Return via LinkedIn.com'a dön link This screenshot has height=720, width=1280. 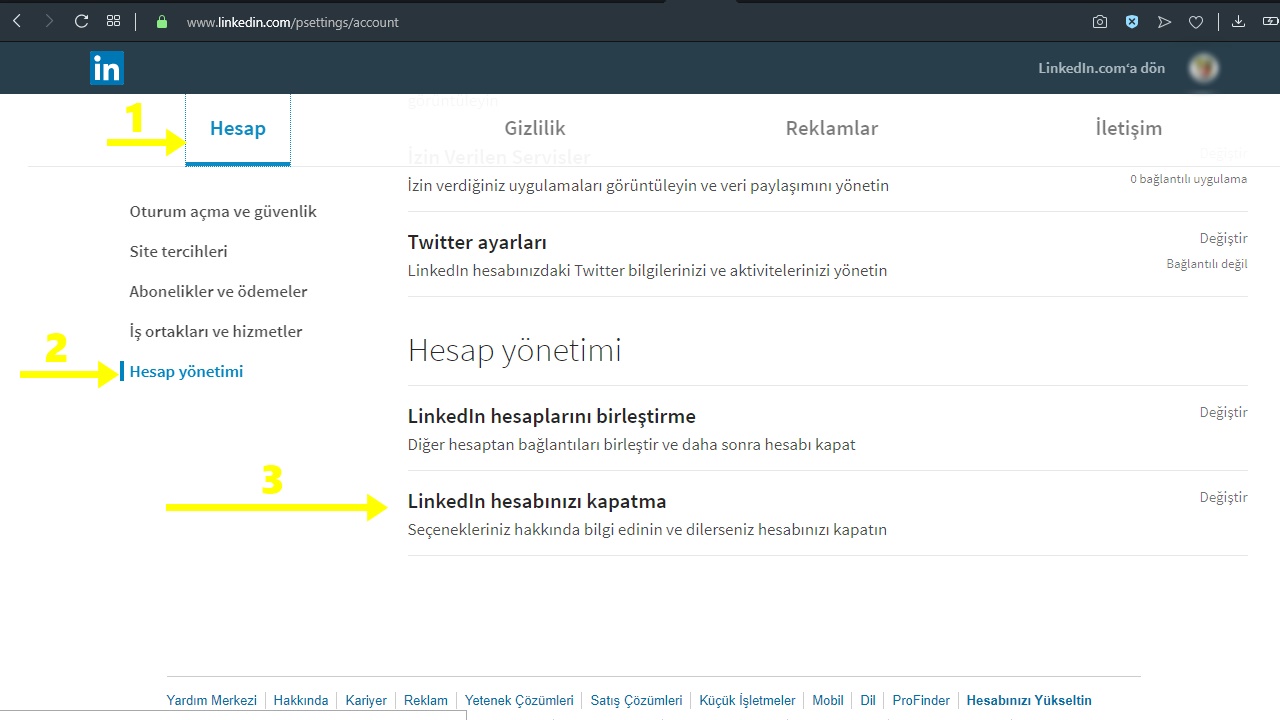pos(1101,68)
